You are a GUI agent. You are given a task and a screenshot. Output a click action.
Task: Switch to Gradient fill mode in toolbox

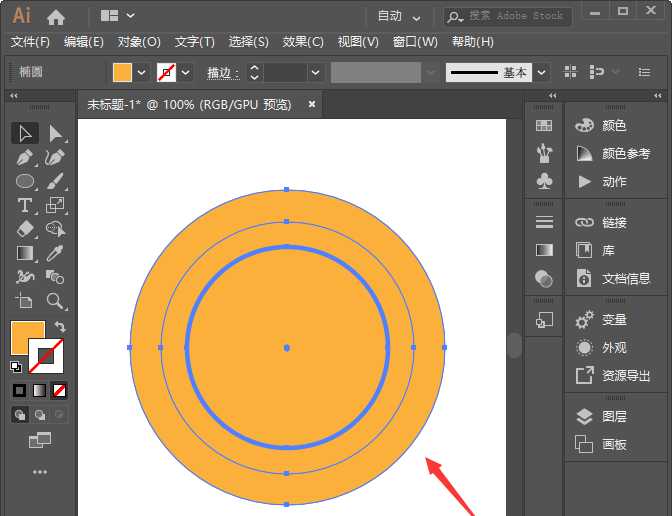39,390
